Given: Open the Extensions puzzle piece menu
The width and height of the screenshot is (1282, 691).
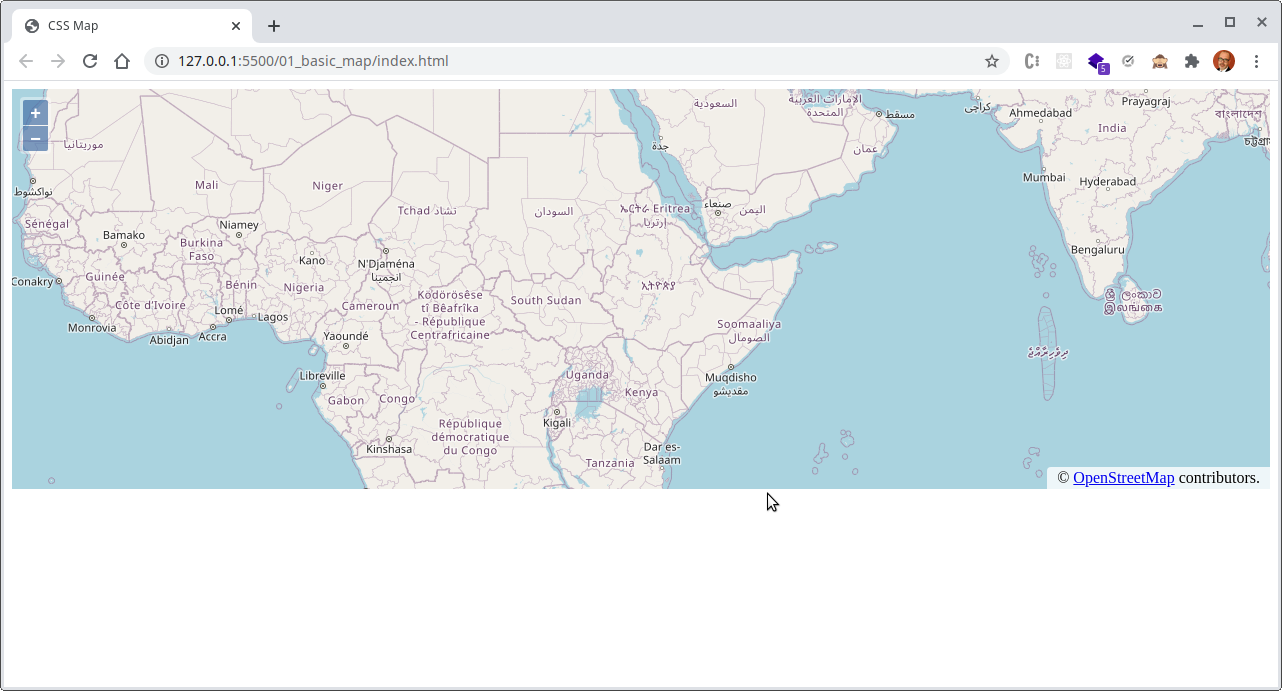Looking at the screenshot, I should (1191, 61).
